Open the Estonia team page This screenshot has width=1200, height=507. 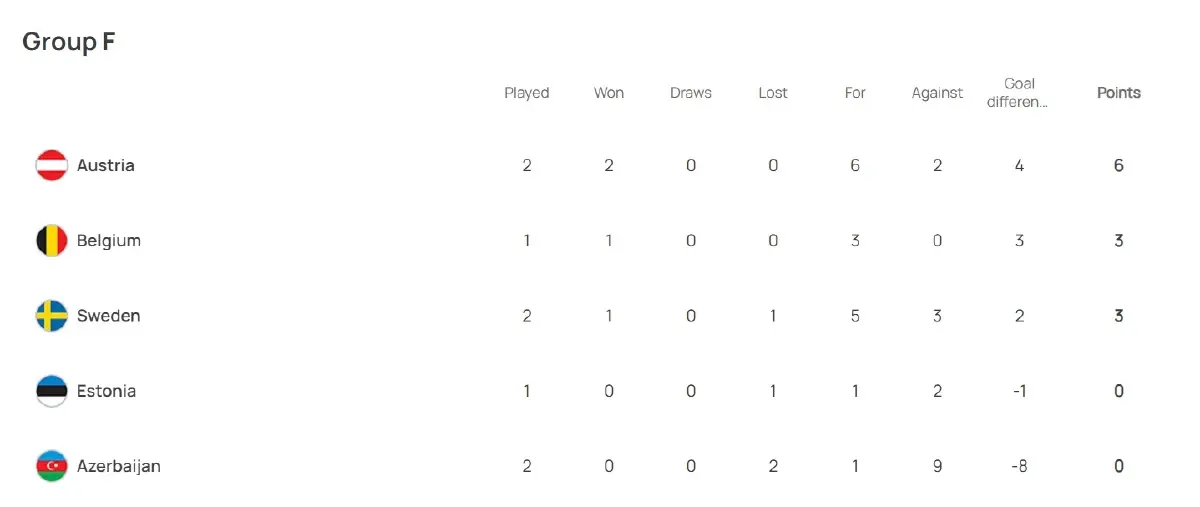(106, 391)
